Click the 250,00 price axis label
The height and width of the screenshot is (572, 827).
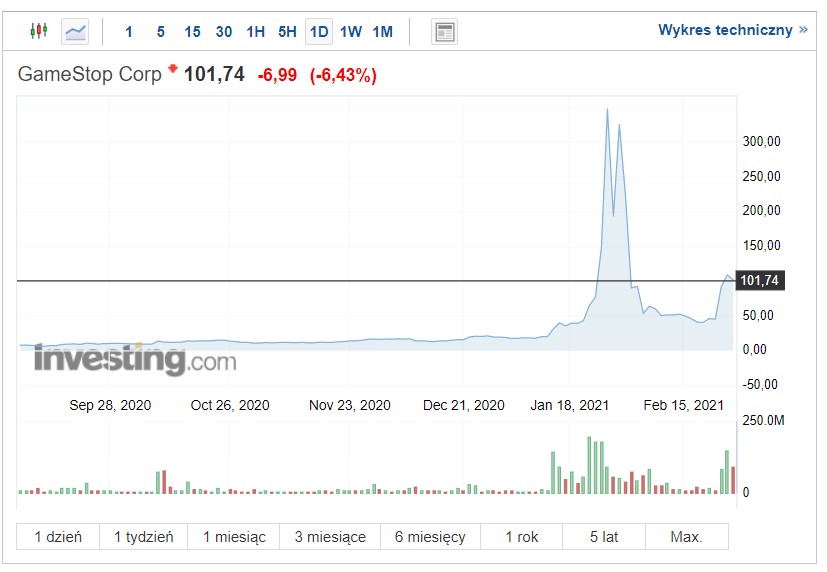pos(762,176)
